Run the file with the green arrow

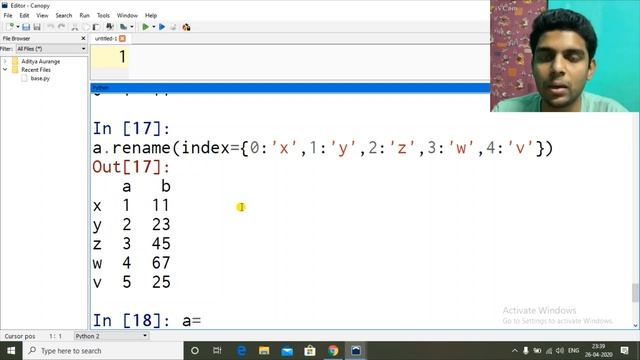tap(145, 27)
